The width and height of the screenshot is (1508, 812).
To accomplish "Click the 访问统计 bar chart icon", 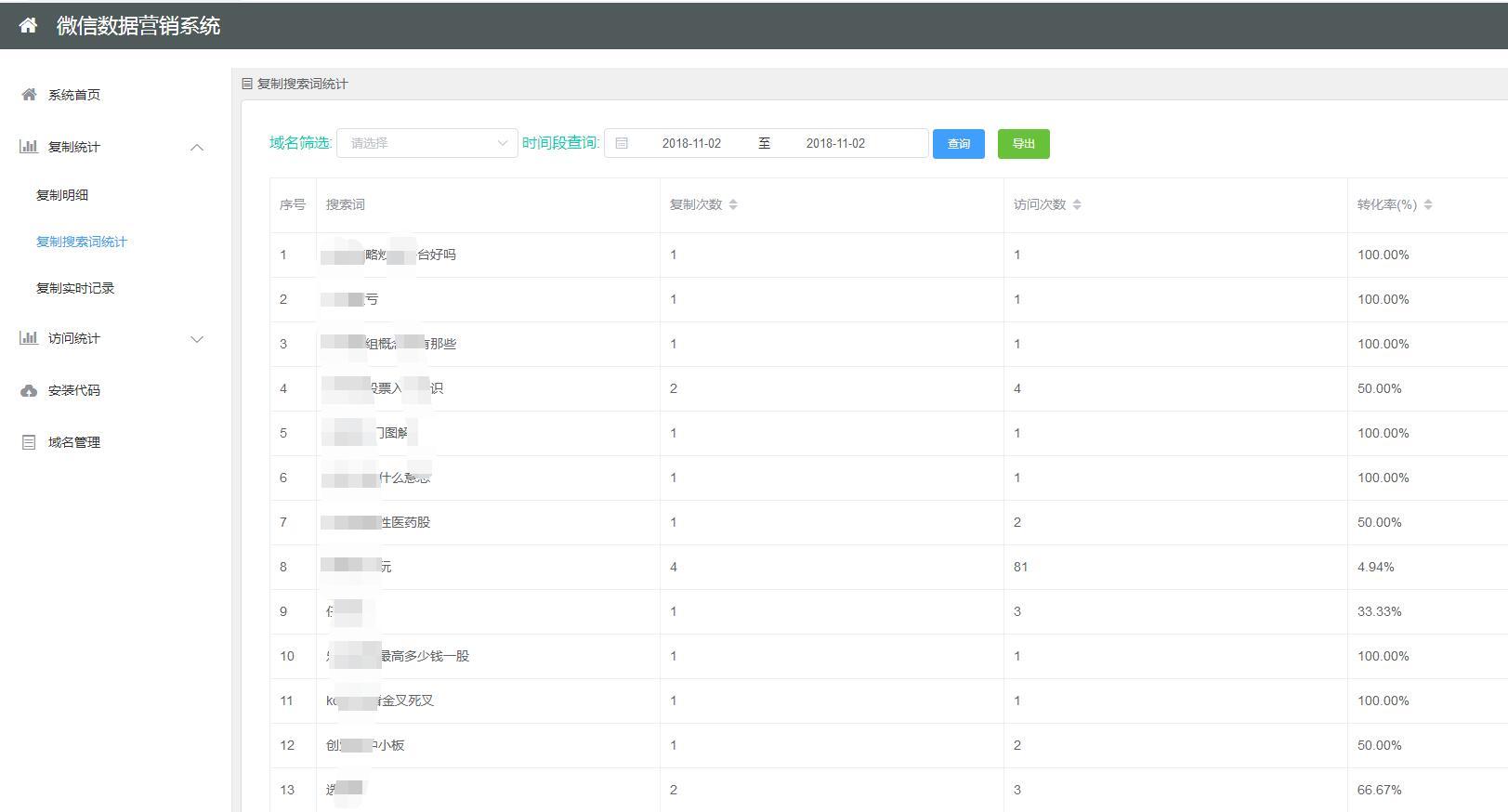I will (x=29, y=338).
